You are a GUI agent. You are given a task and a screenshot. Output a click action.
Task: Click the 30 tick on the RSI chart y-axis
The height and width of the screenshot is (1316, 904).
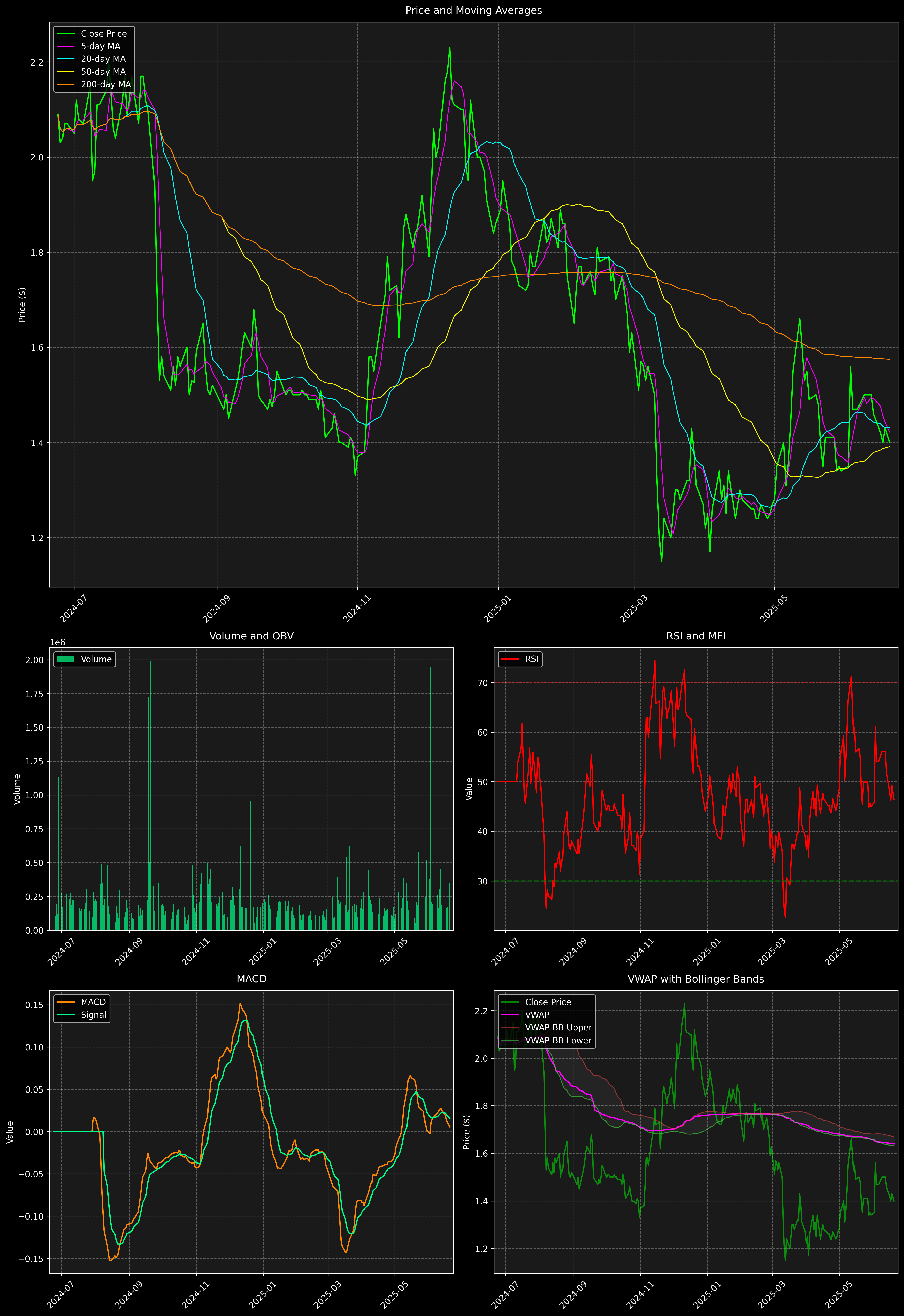tap(483, 882)
